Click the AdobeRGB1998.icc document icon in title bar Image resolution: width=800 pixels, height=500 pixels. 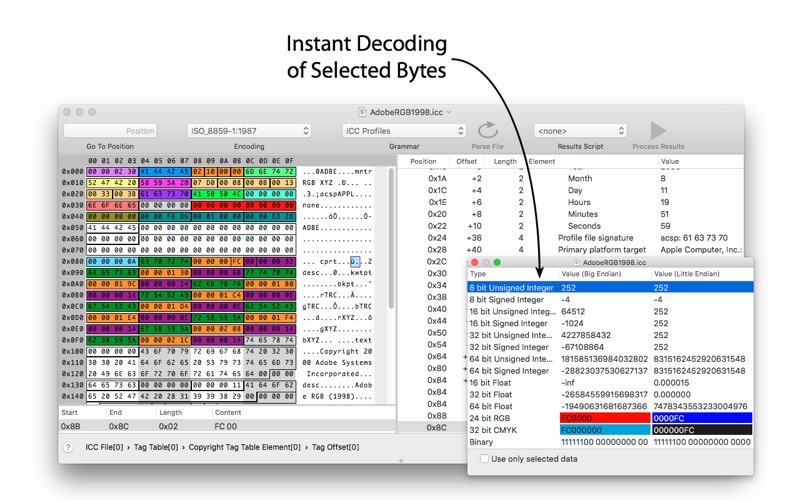[x=361, y=112]
